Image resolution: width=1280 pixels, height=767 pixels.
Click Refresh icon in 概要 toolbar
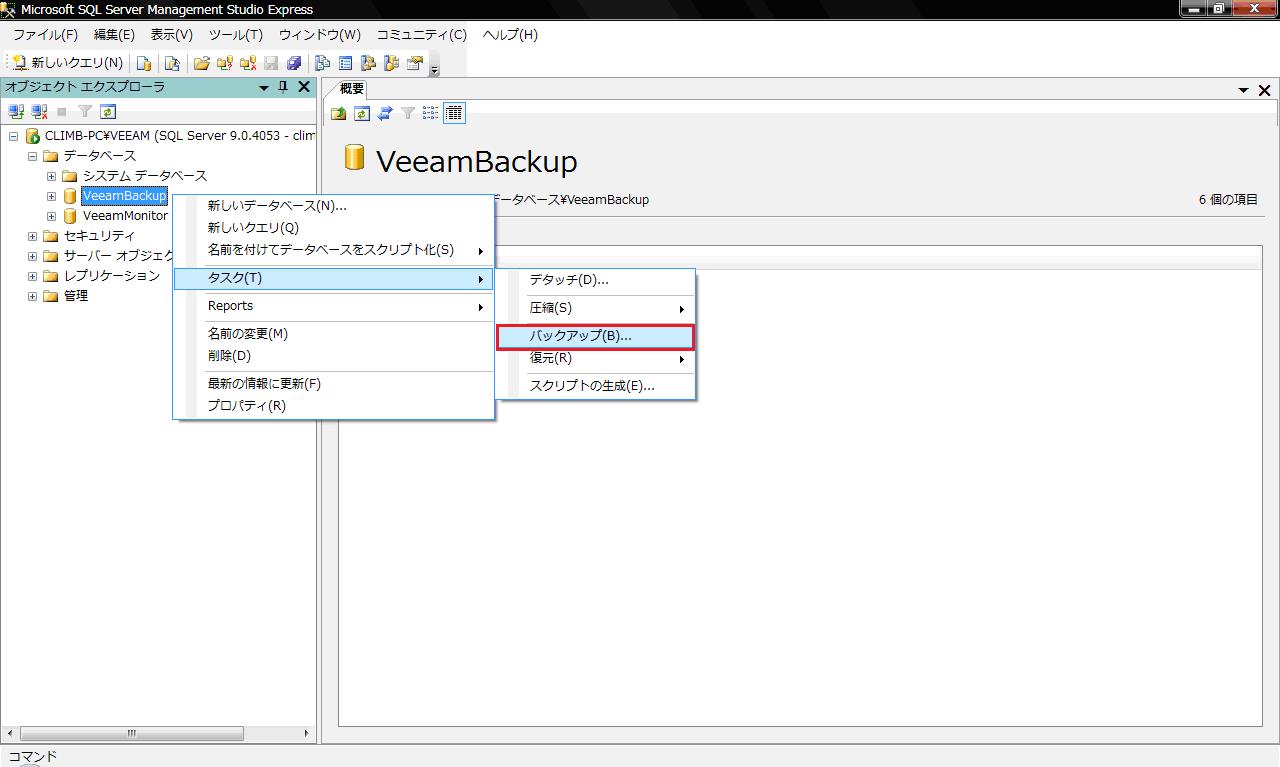pos(362,113)
